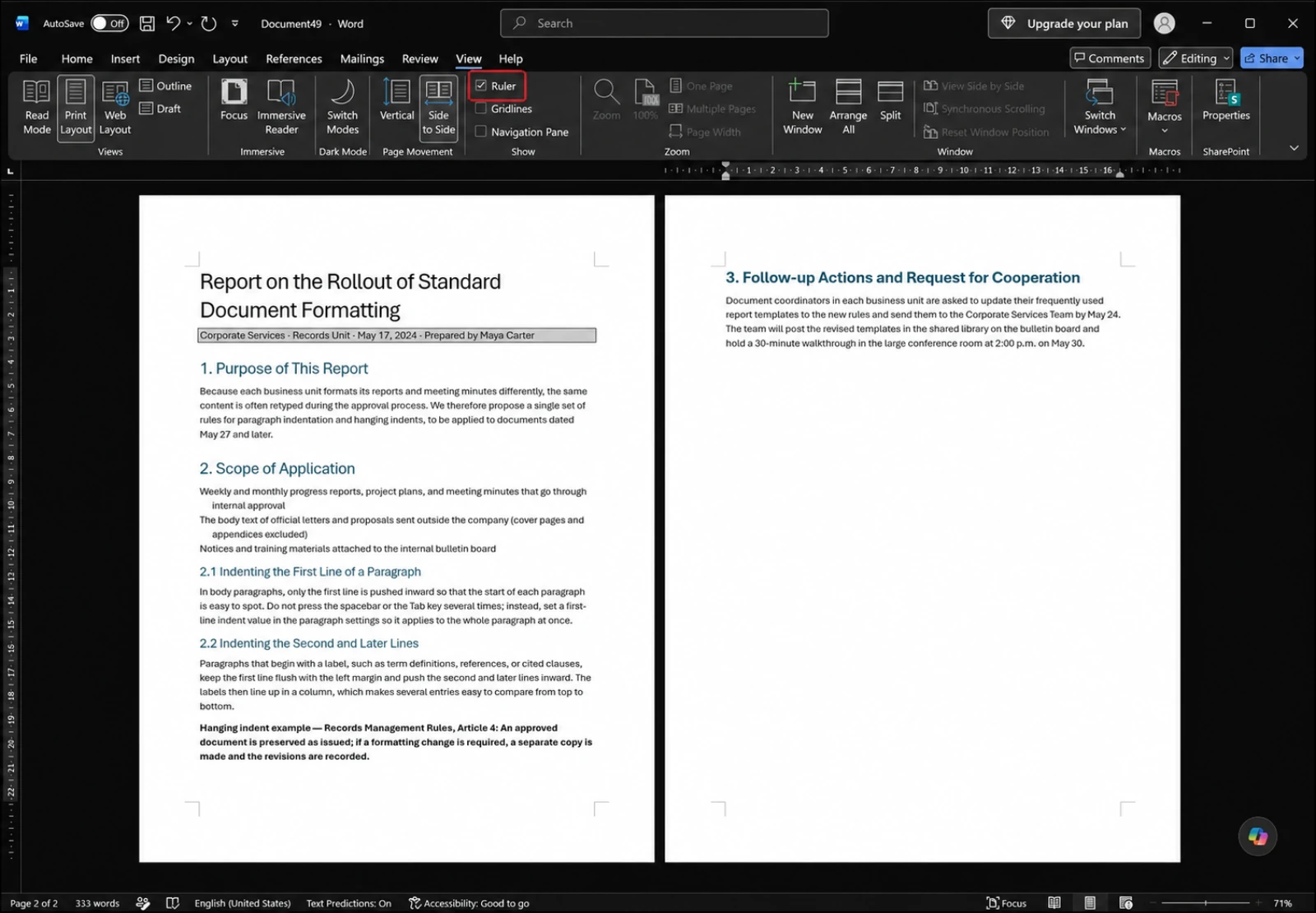Click Switch Modes dark mode button
1316x913 pixels.
[x=342, y=108]
